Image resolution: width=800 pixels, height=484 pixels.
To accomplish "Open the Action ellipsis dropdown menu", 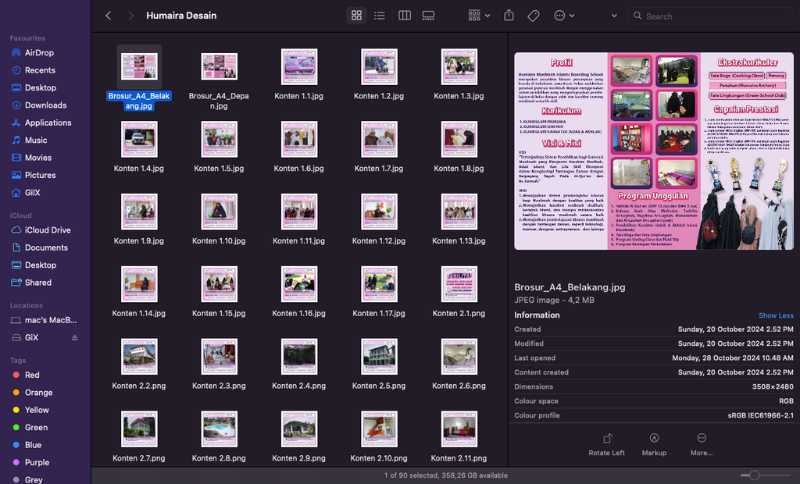I will click(565, 16).
